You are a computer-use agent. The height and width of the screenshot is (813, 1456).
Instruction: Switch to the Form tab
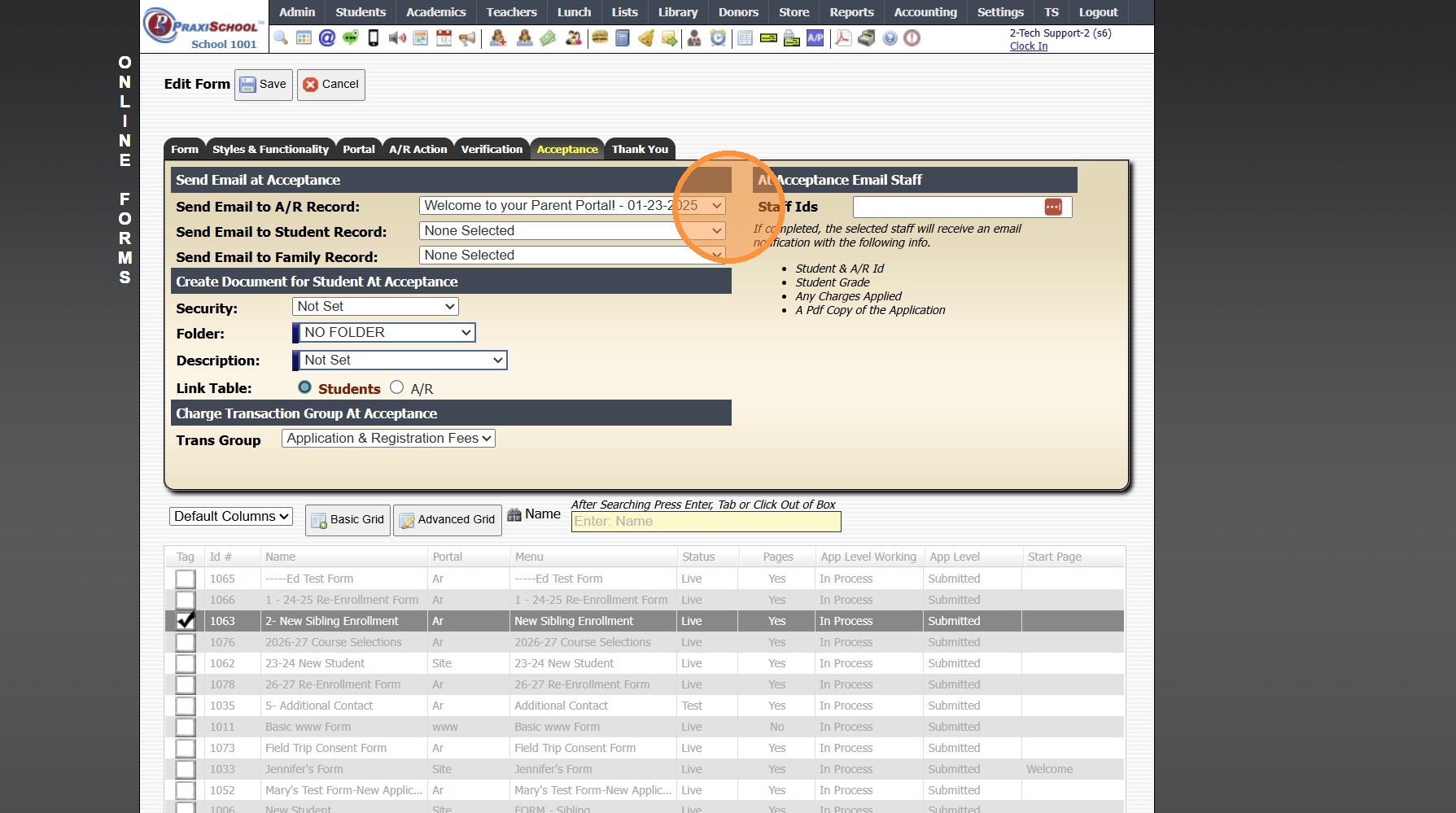point(185,150)
